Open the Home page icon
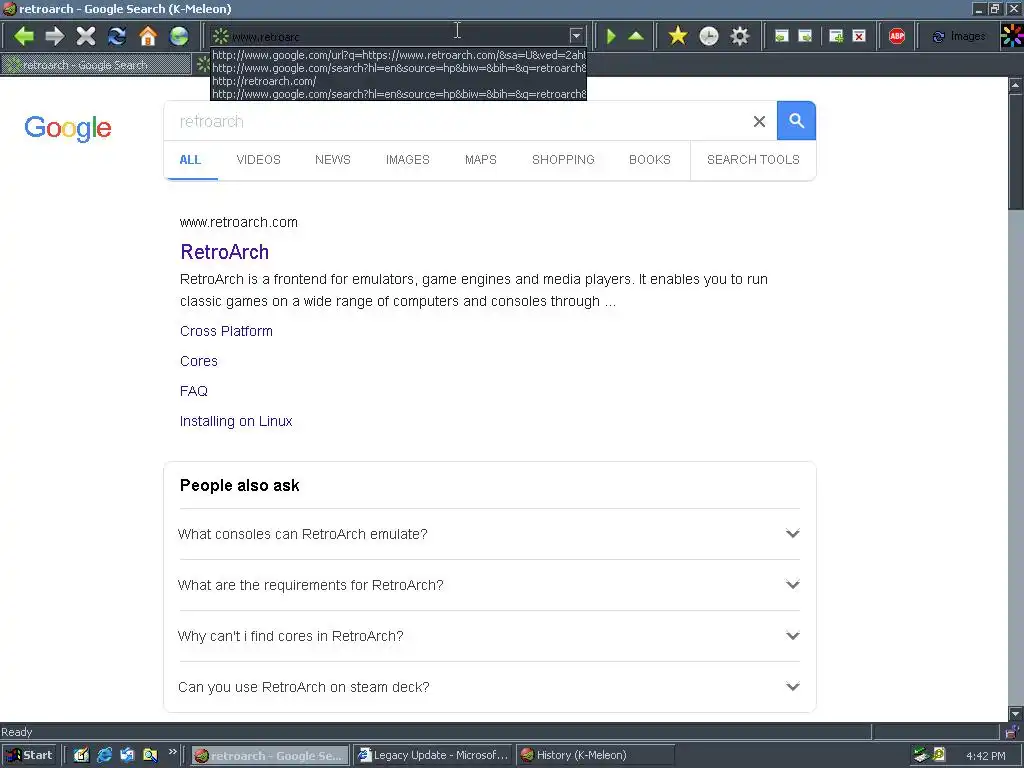Viewport: 1024px width, 768px height. tap(148, 36)
